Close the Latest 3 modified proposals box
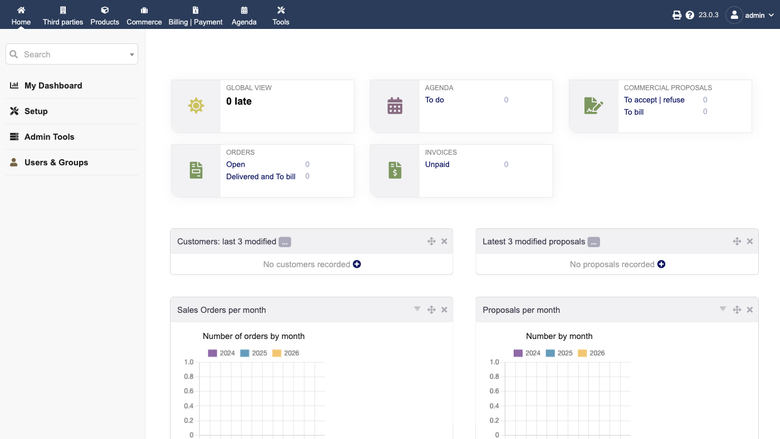The image size is (780, 439). click(750, 241)
